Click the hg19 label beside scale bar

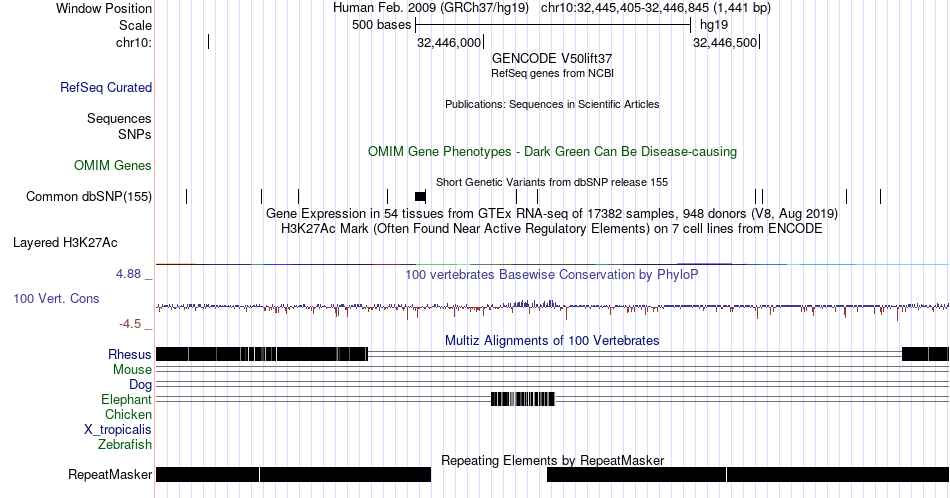tap(714, 25)
